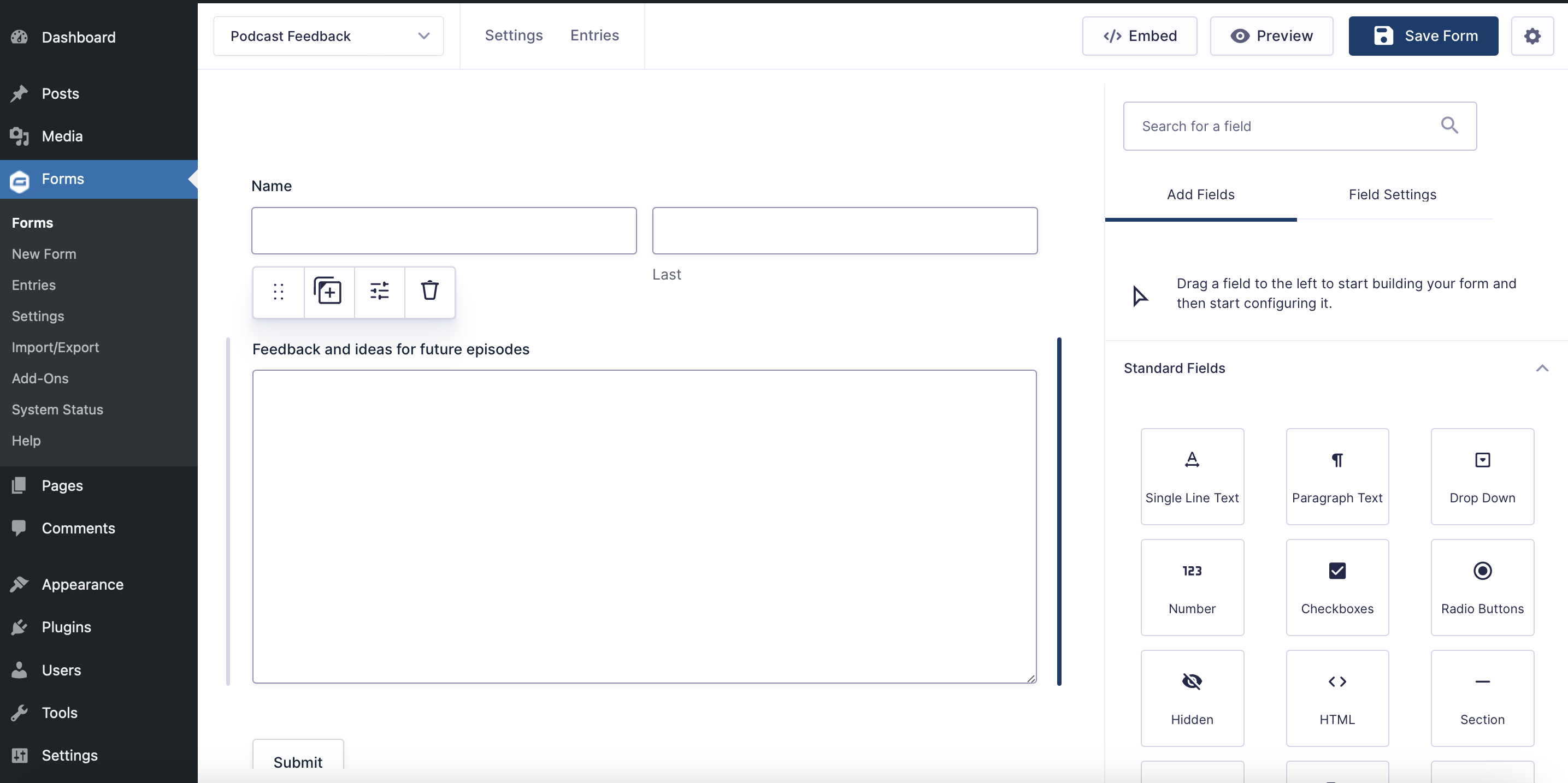Viewport: 1568px width, 783px height.
Task: Select the Name field label
Action: [272, 186]
